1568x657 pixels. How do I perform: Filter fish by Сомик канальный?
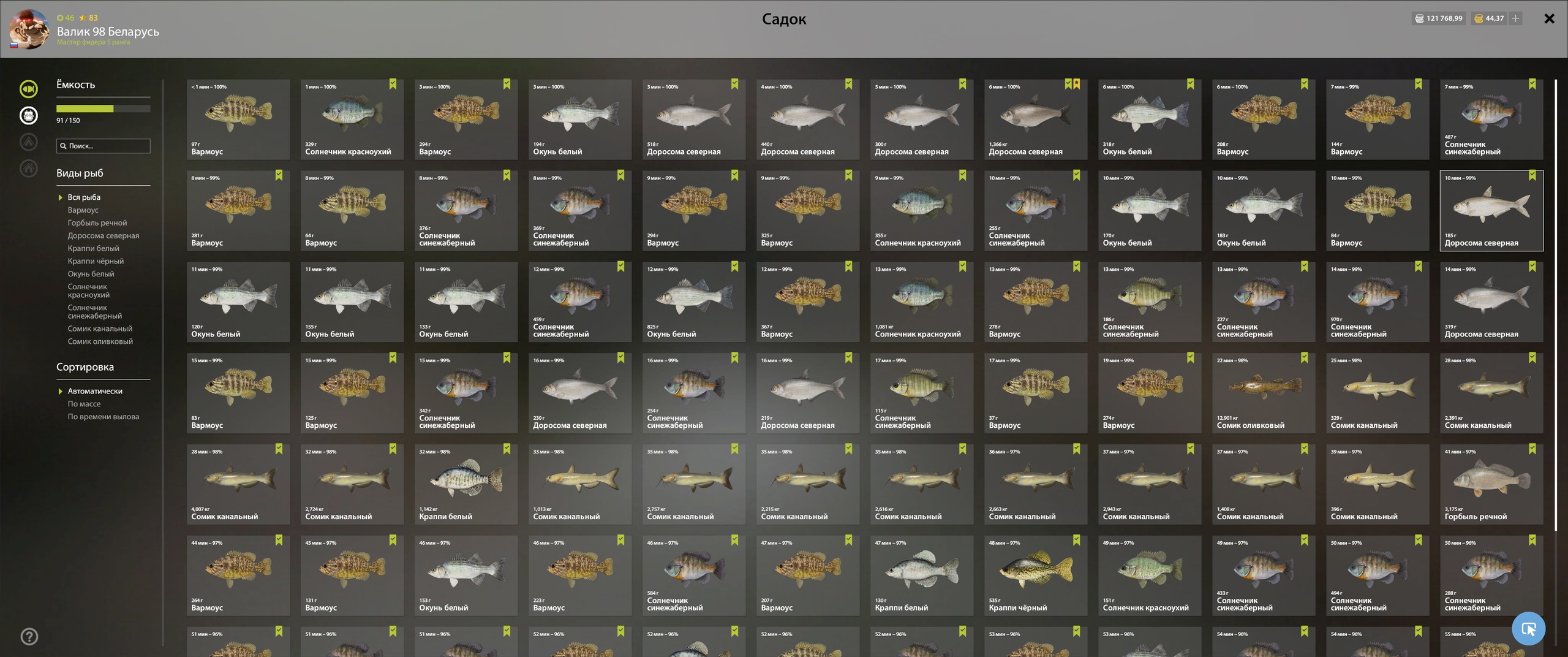point(100,328)
